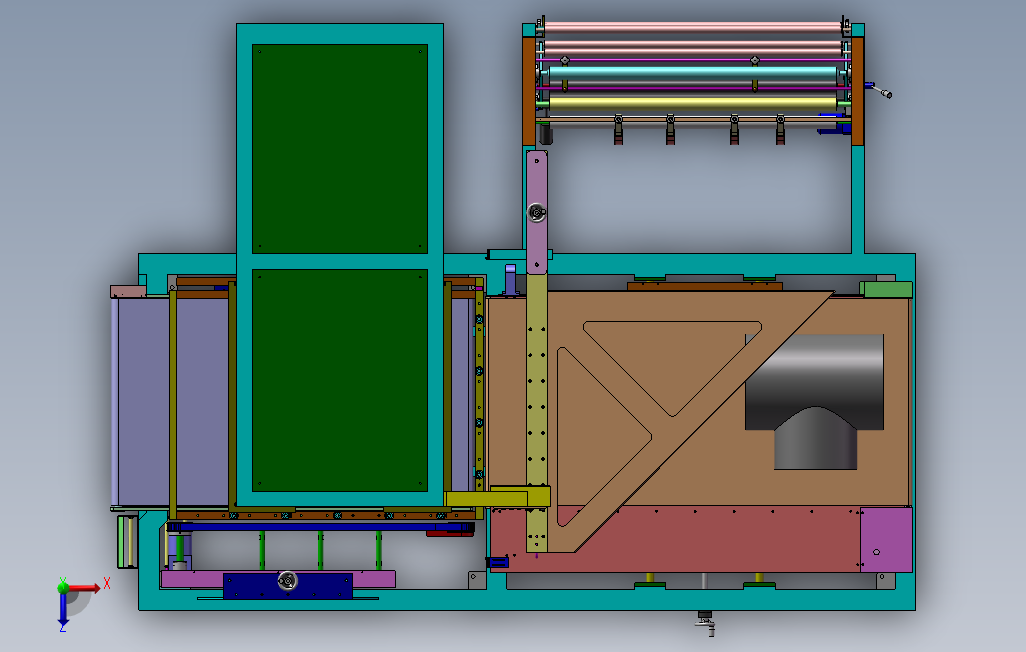This screenshot has height=652, width=1026.
Task: Select the brown strip above the large plate
Action: tap(705, 286)
